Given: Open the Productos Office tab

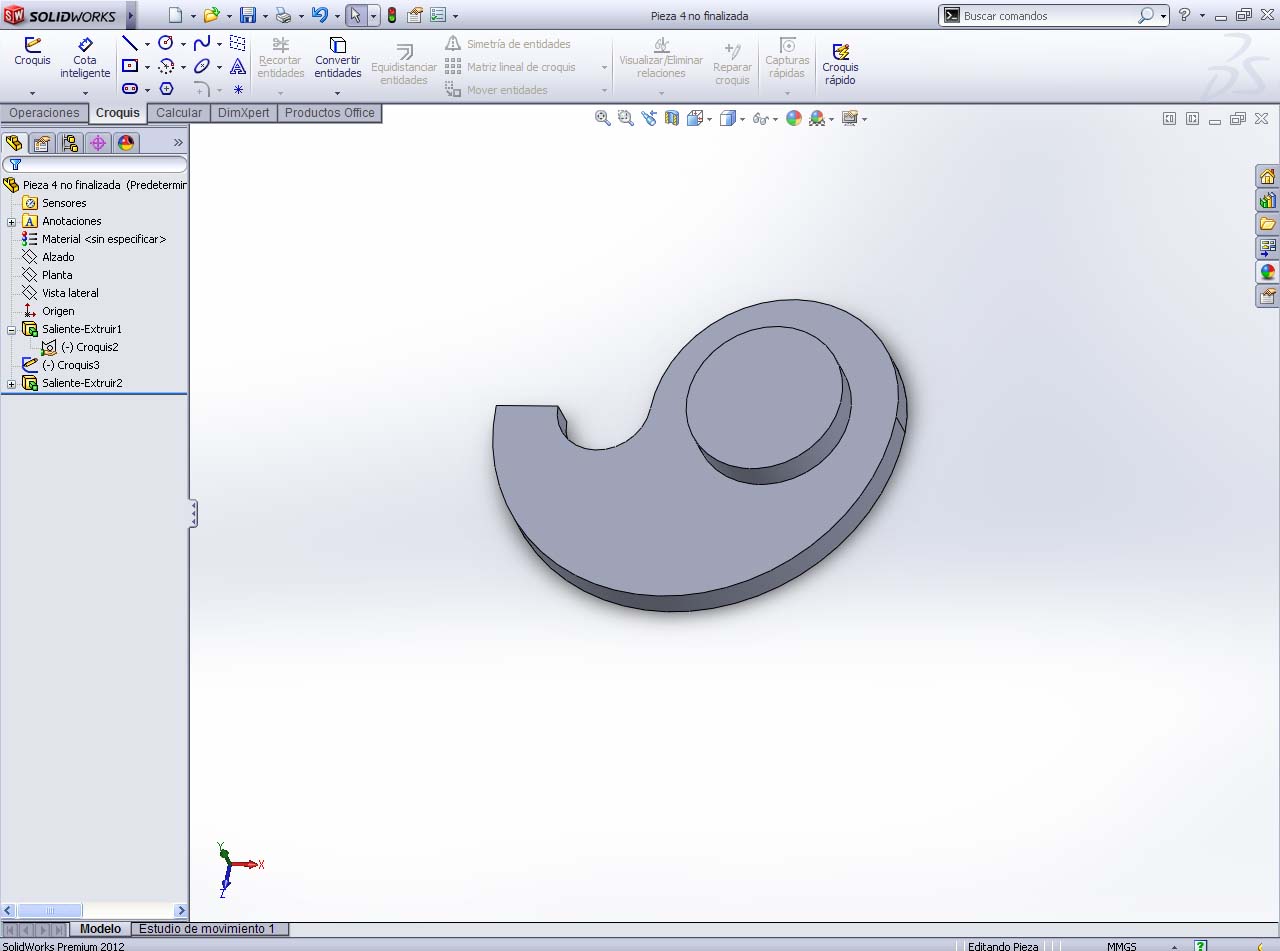Looking at the screenshot, I should click(x=330, y=113).
